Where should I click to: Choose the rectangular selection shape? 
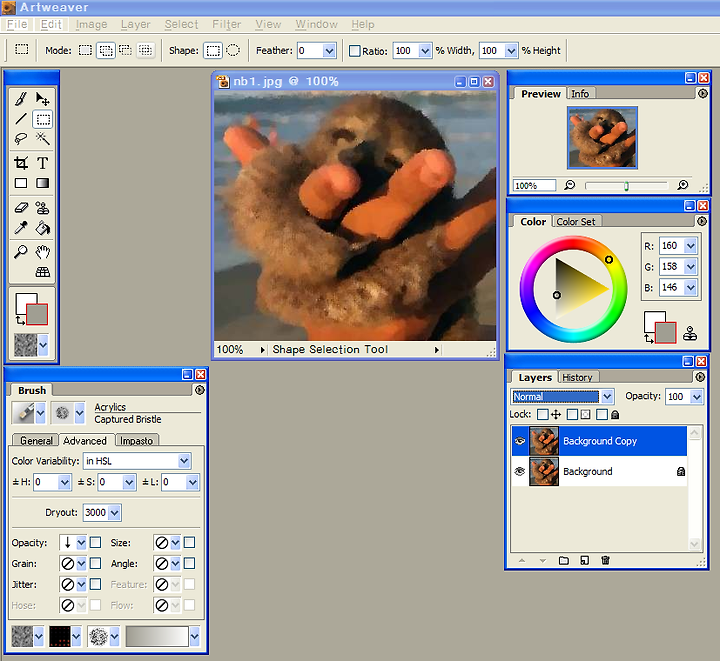[213, 50]
